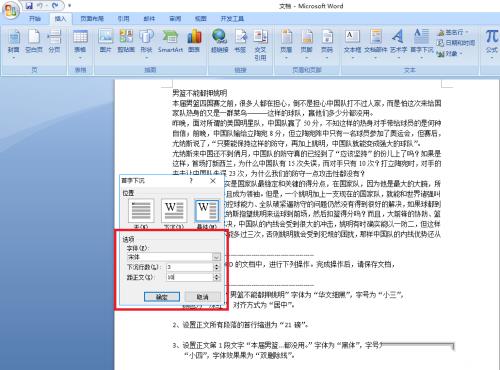Image resolution: width=500 pixels, height=370 pixels.
Task: Insert an equation (公式)
Action: coord(492,44)
